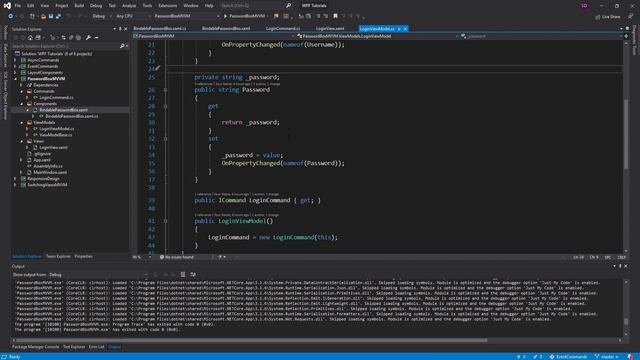Switch to the LoginCommand.cs tab
This screenshot has height=360, width=640.
(283, 29)
